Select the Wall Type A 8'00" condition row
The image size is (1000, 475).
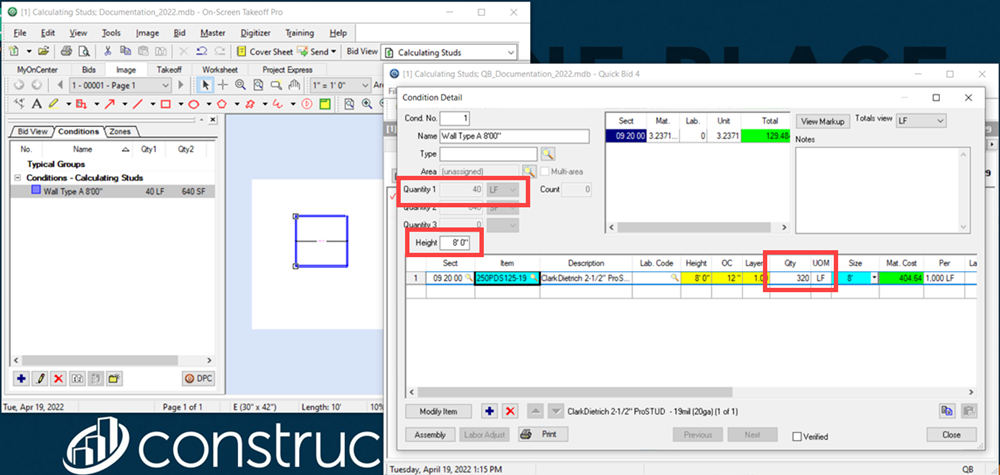113,191
